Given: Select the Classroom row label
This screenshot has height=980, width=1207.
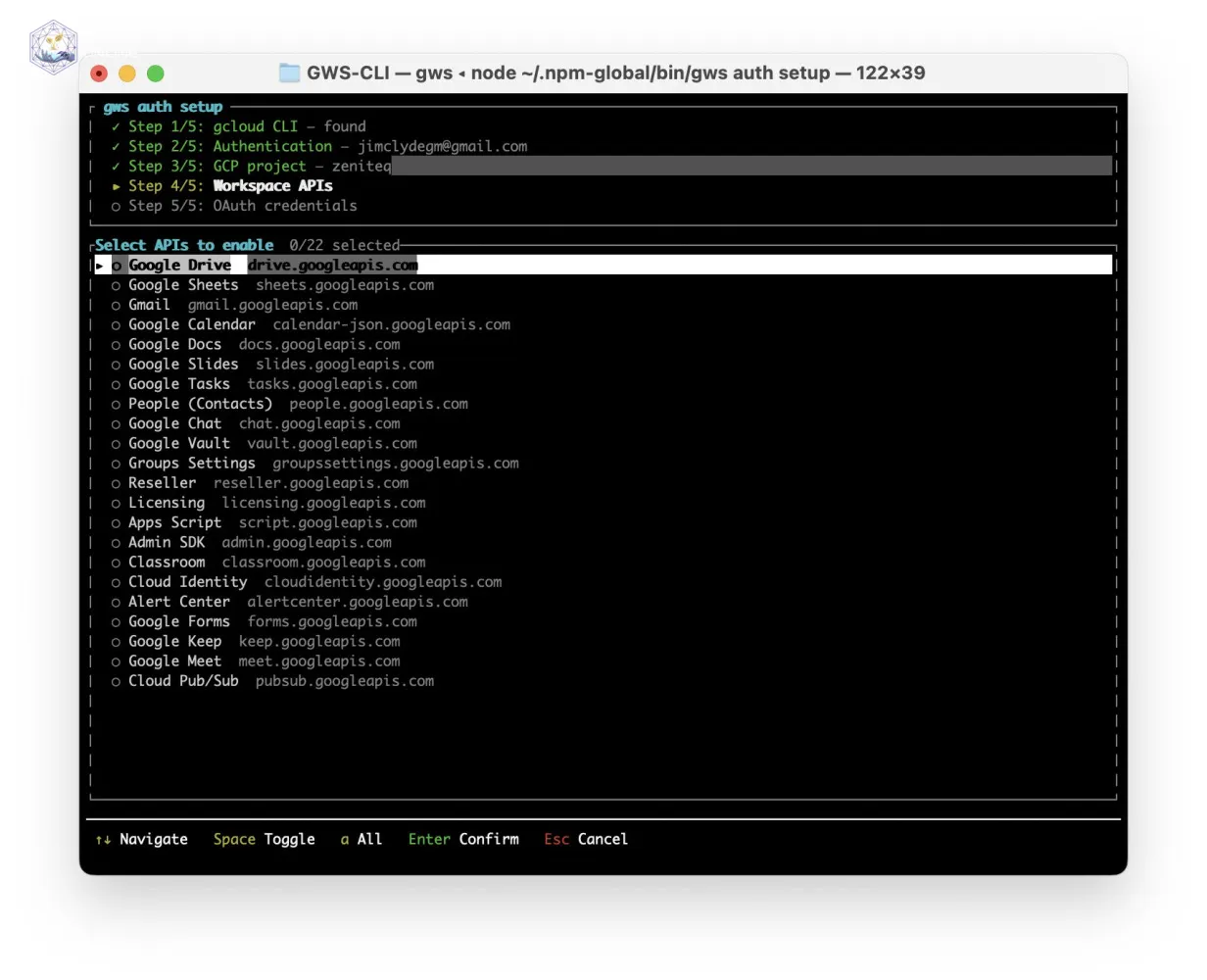Looking at the screenshot, I should pos(167,563).
